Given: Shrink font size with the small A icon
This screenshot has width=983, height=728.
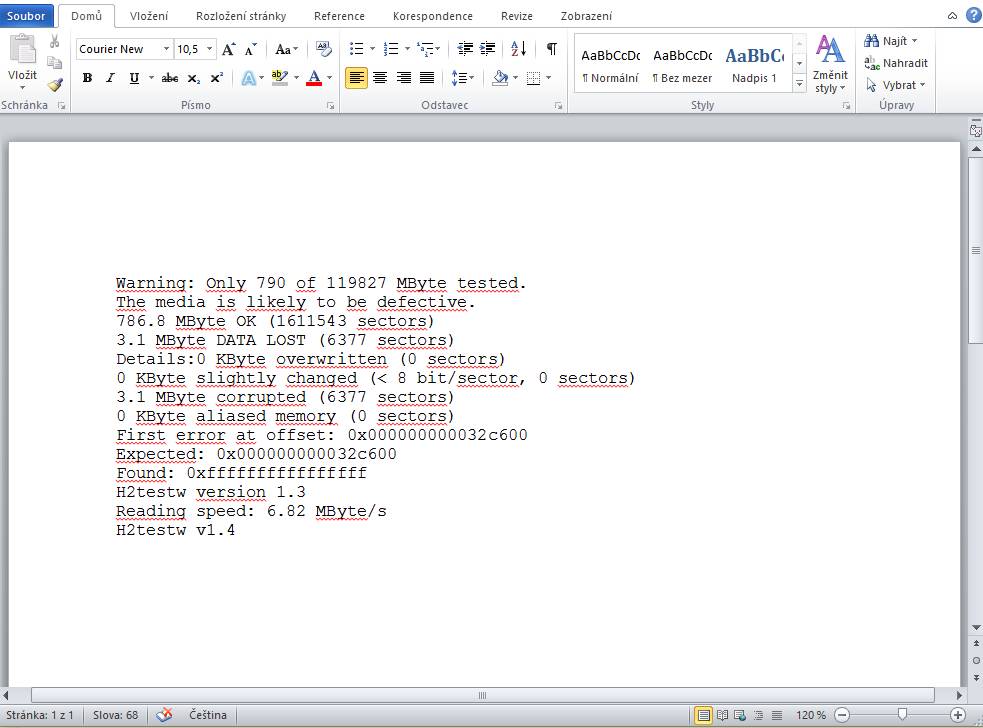Looking at the screenshot, I should tap(251, 49).
